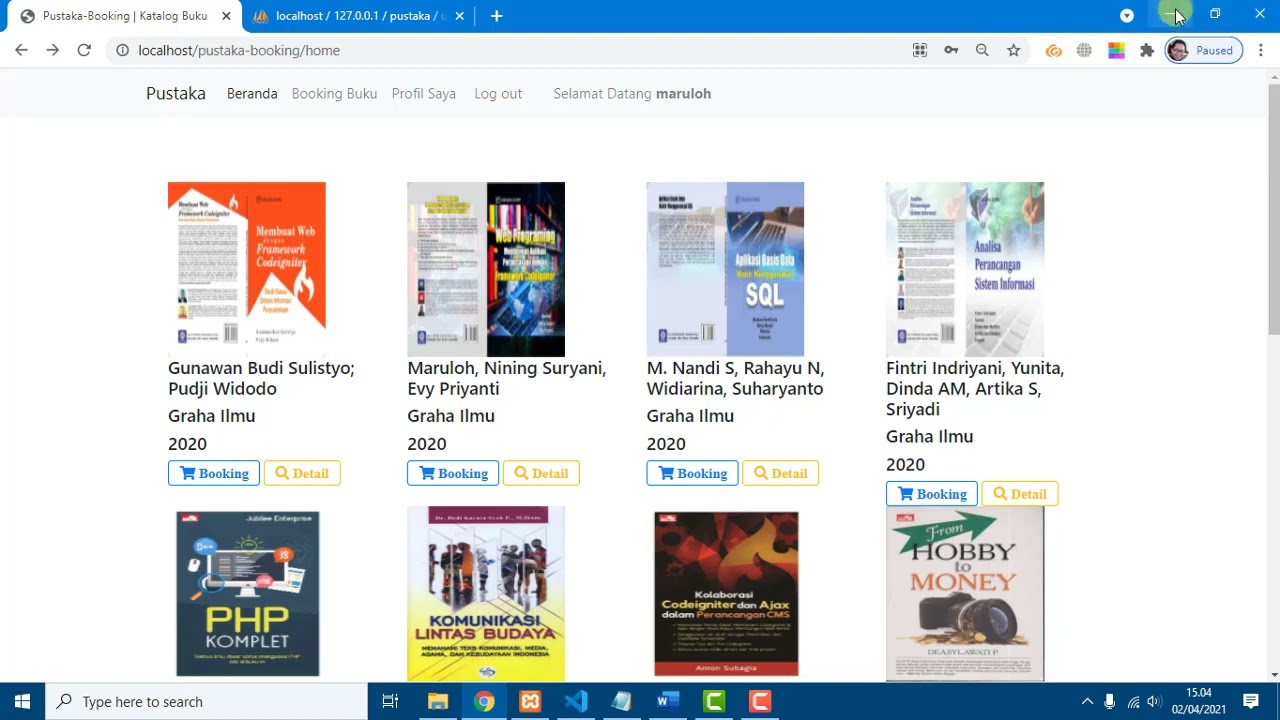Click the QR/apps grid icon in address bar

(920, 50)
